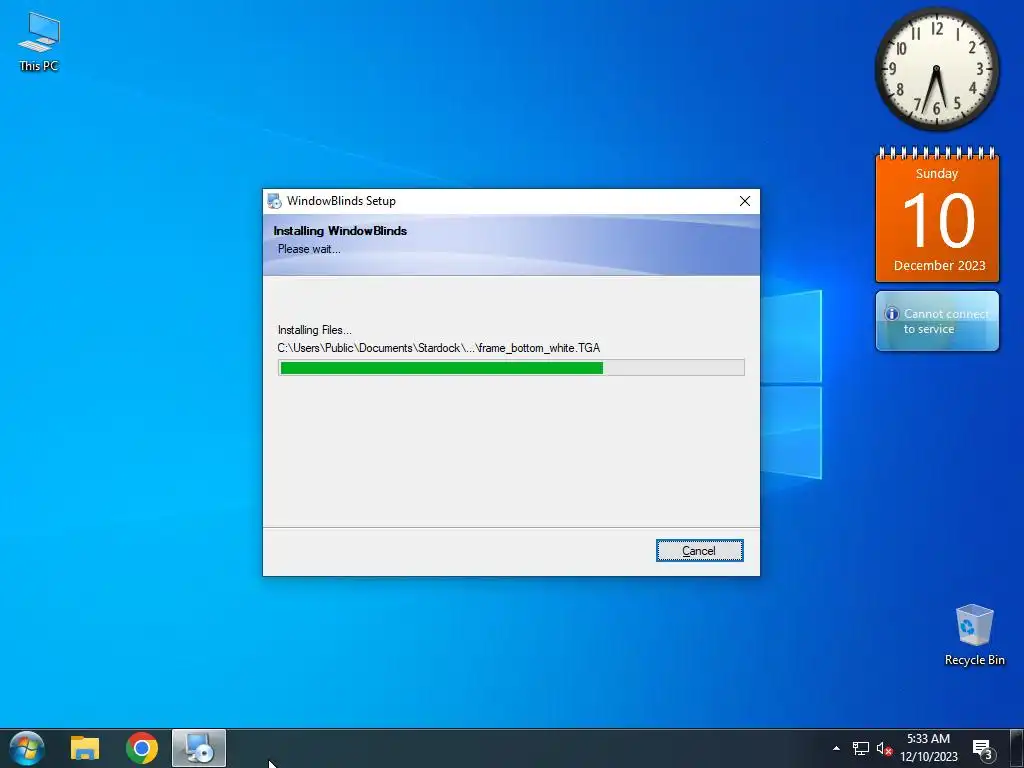The width and height of the screenshot is (1024, 768).
Task: Close the WindowBlinds Setup dialog
Action: click(744, 201)
